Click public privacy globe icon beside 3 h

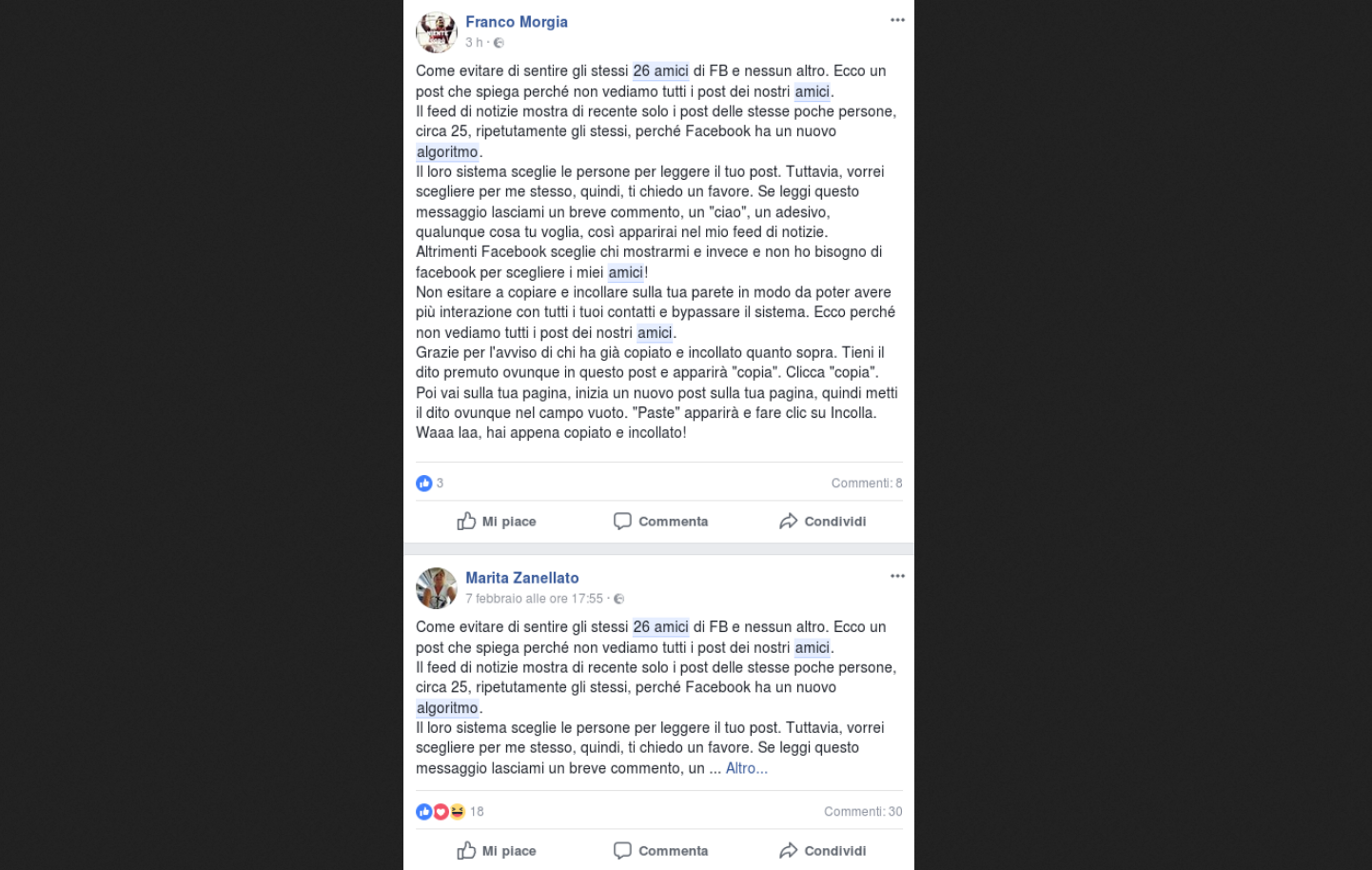pyautogui.click(x=499, y=43)
